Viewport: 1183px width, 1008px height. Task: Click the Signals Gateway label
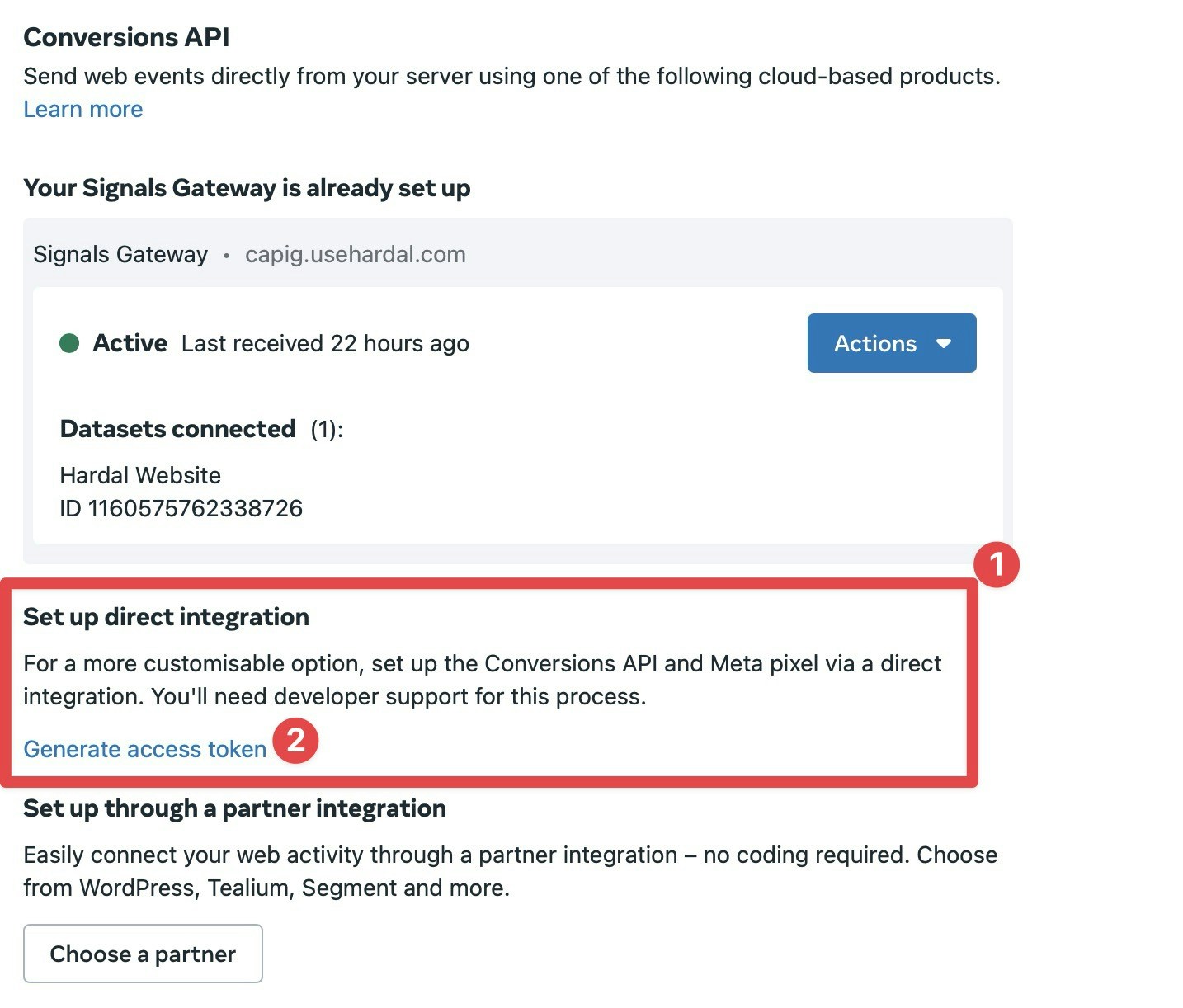(120, 254)
